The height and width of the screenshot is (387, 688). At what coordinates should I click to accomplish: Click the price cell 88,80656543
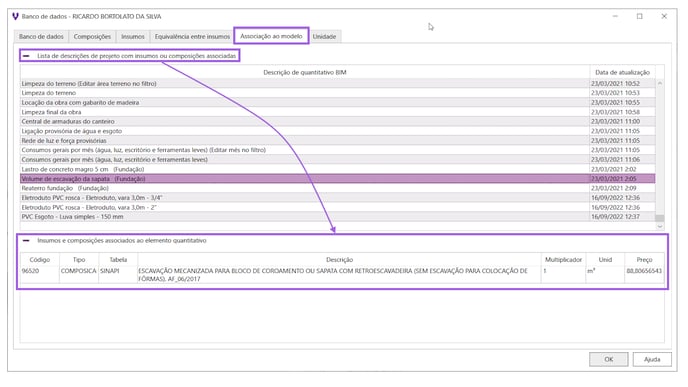644,275
